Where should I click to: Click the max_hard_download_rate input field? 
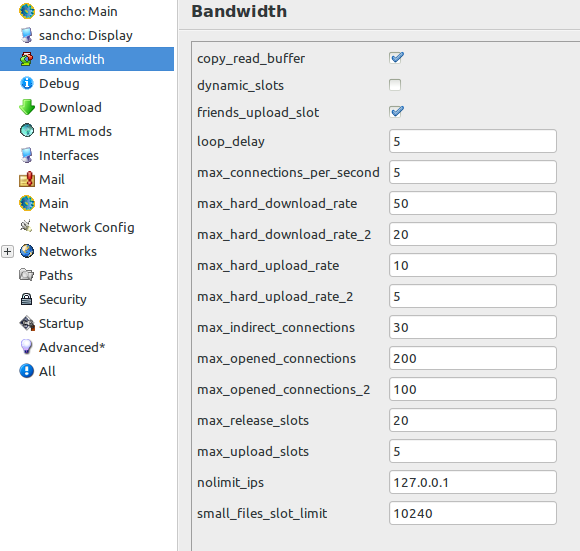[x=473, y=203]
